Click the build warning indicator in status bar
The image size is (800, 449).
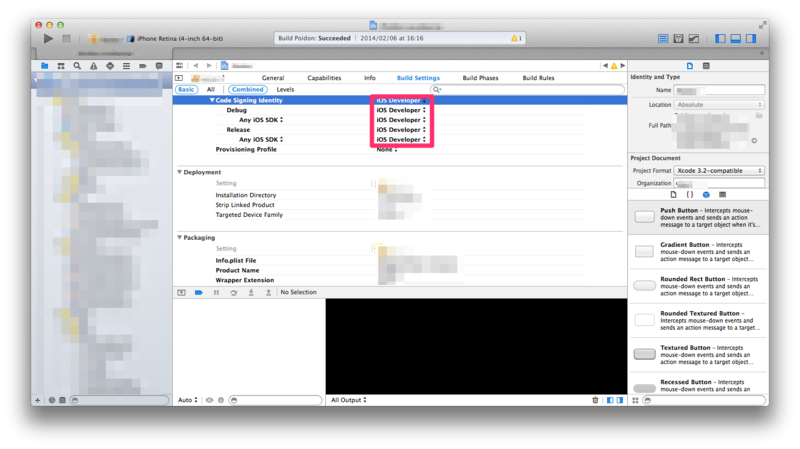pos(516,38)
